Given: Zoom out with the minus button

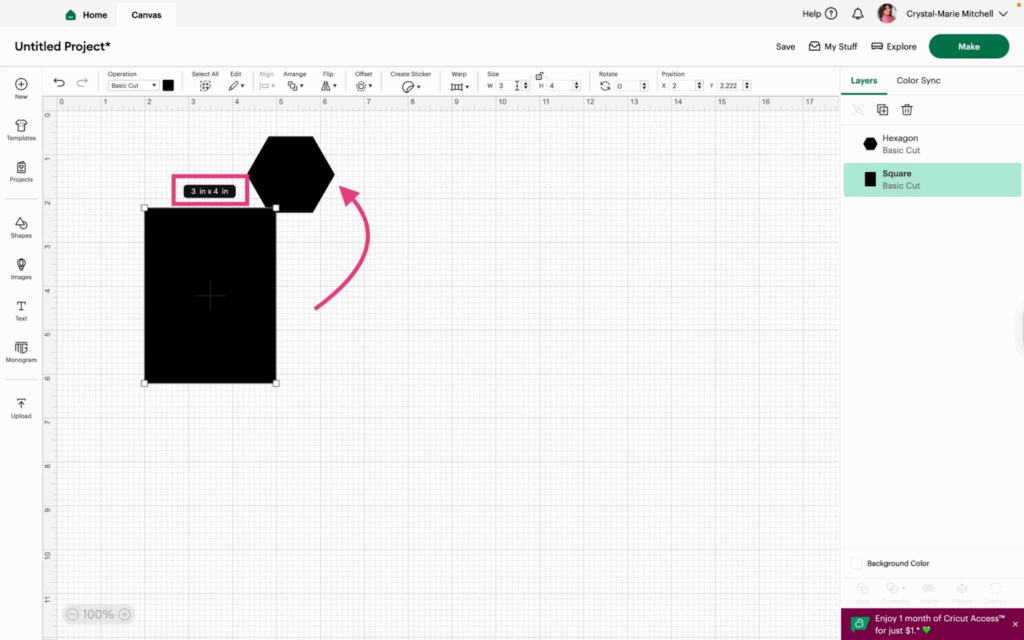Looking at the screenshot, I should click(x=72, y=614).
